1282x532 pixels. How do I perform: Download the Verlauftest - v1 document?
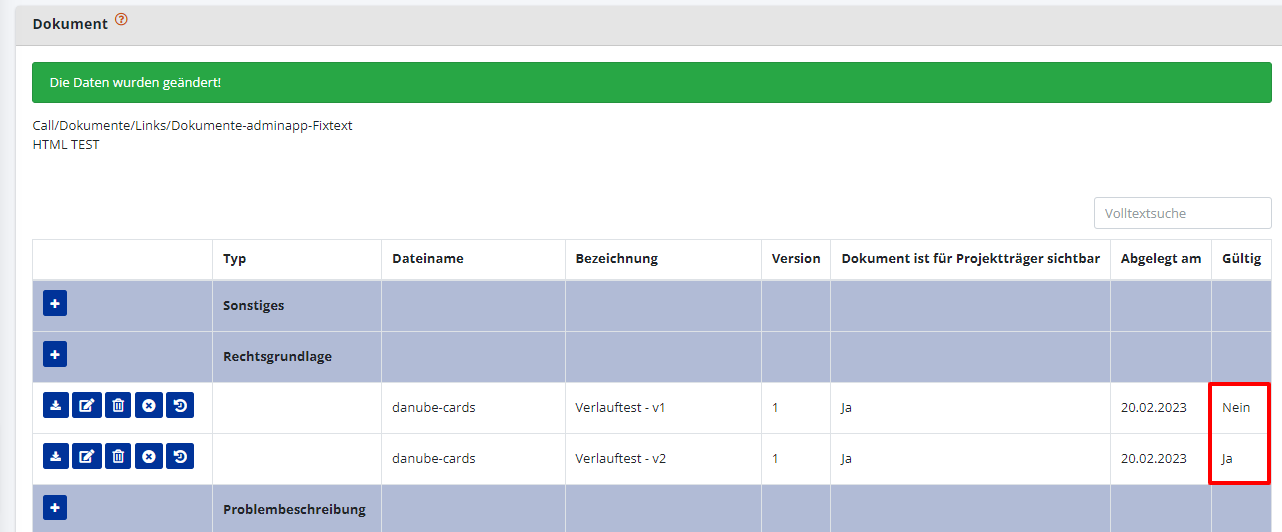[x=56, y=405]
